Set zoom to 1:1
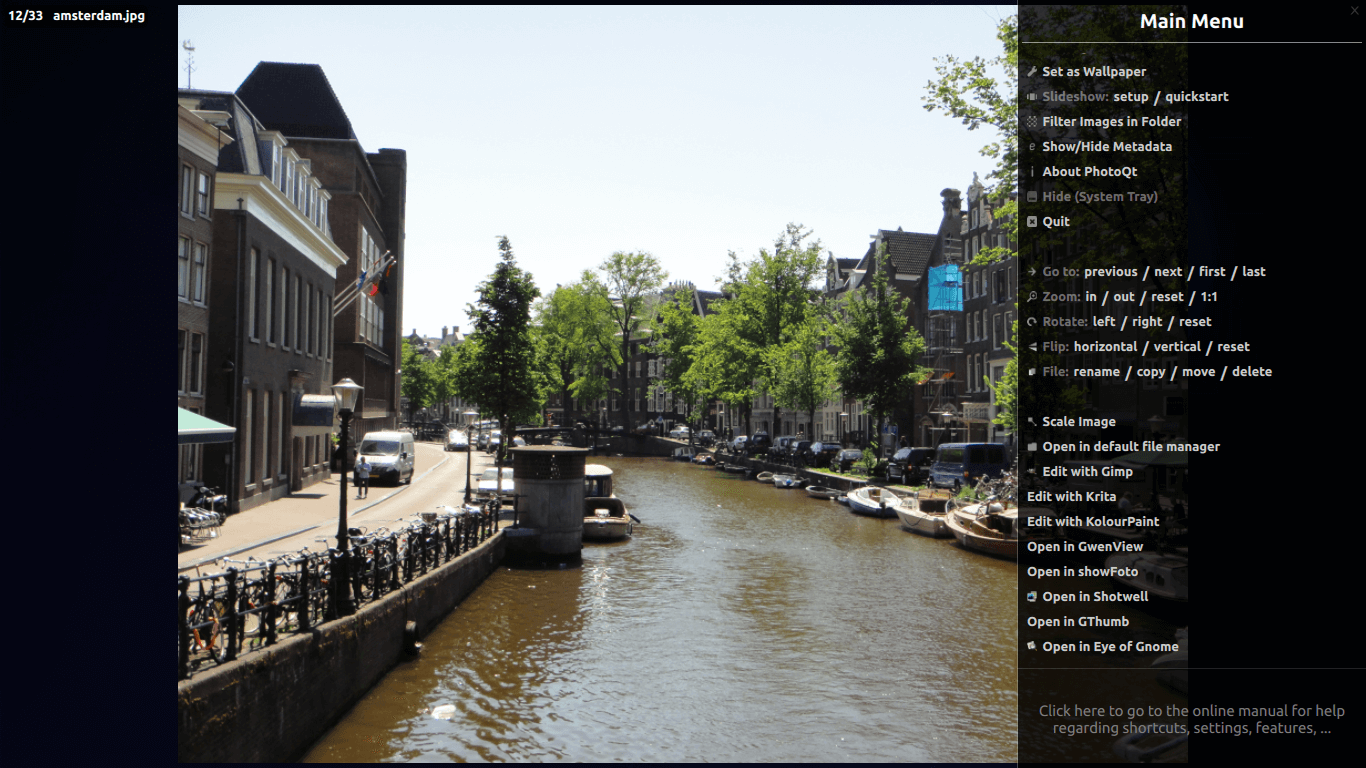The image size is (1366, 768). pyautogui.click(x=1209, y=297)
